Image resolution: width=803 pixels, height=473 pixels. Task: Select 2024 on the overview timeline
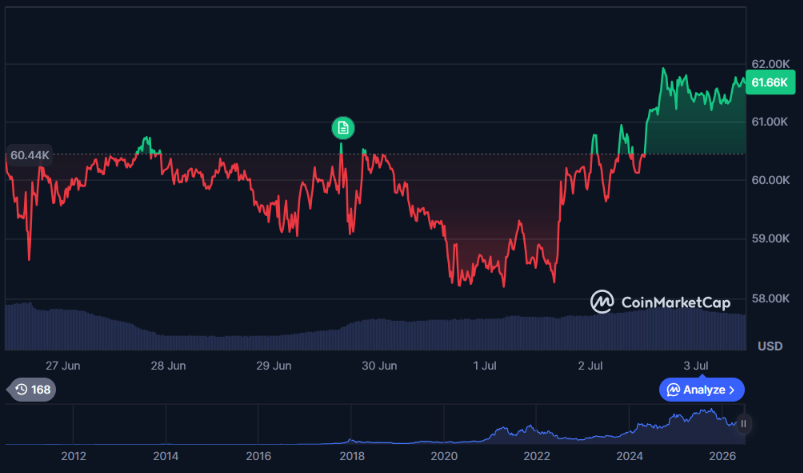pyautogui.click(x=629, y=456)
